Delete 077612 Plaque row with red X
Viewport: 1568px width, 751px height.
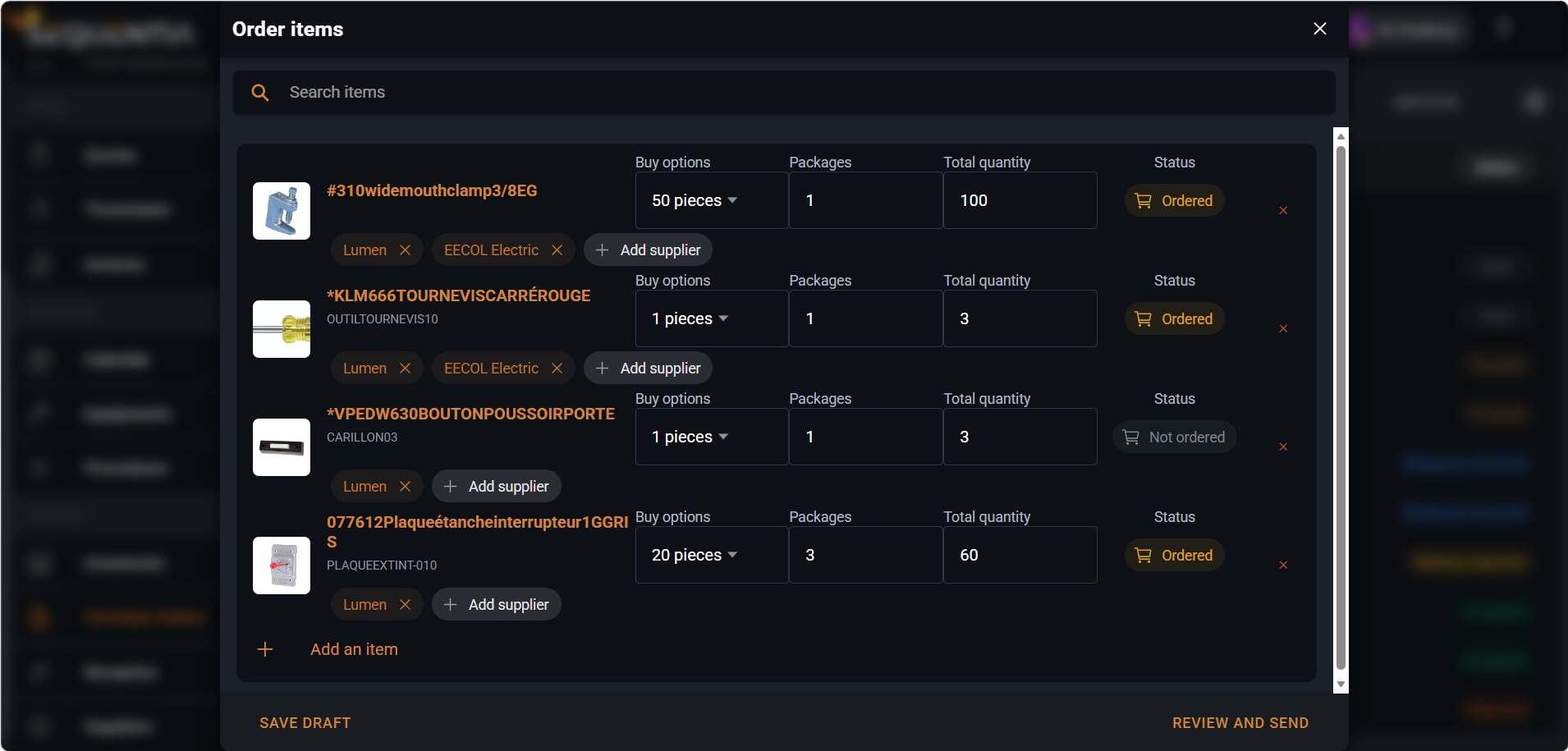(1283, 566)
